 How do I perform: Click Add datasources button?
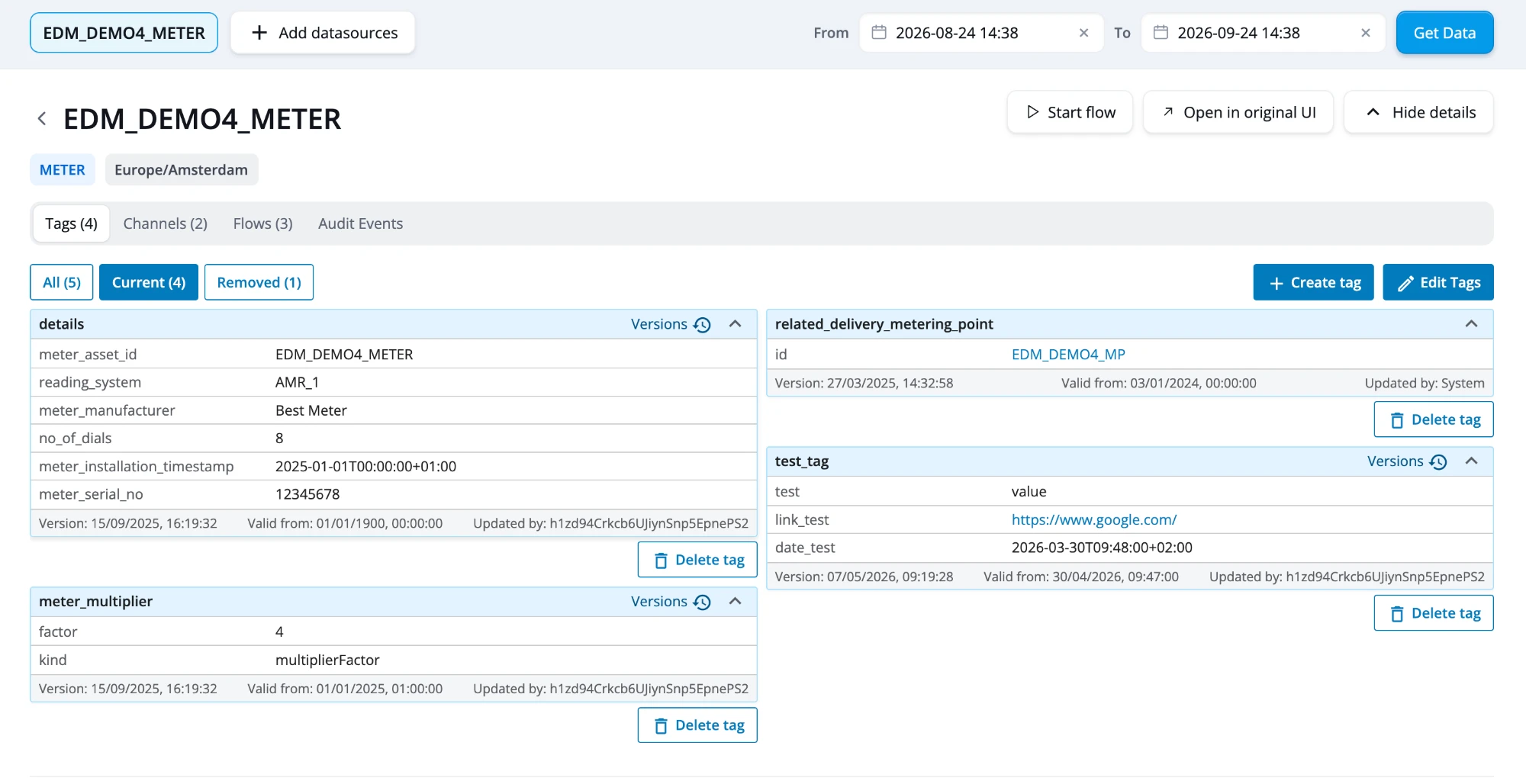(x=323, y=33)
